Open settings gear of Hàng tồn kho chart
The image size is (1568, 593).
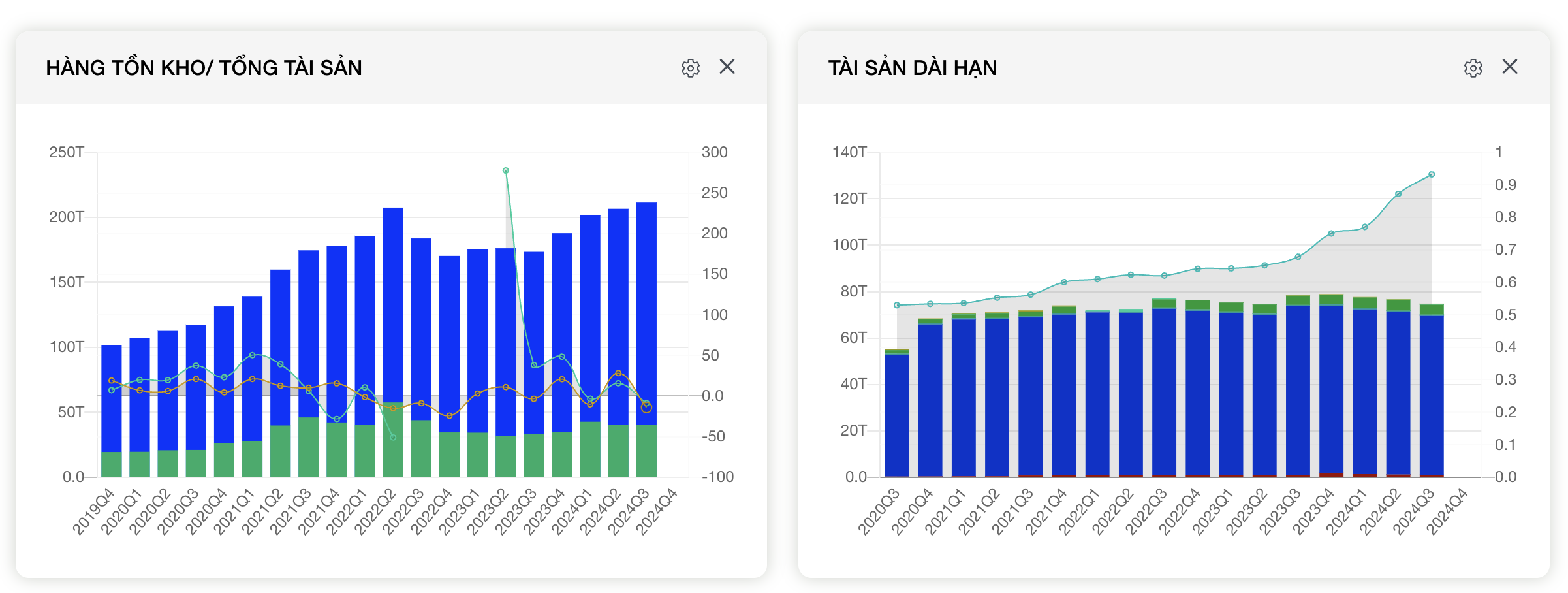coord(690,68)
